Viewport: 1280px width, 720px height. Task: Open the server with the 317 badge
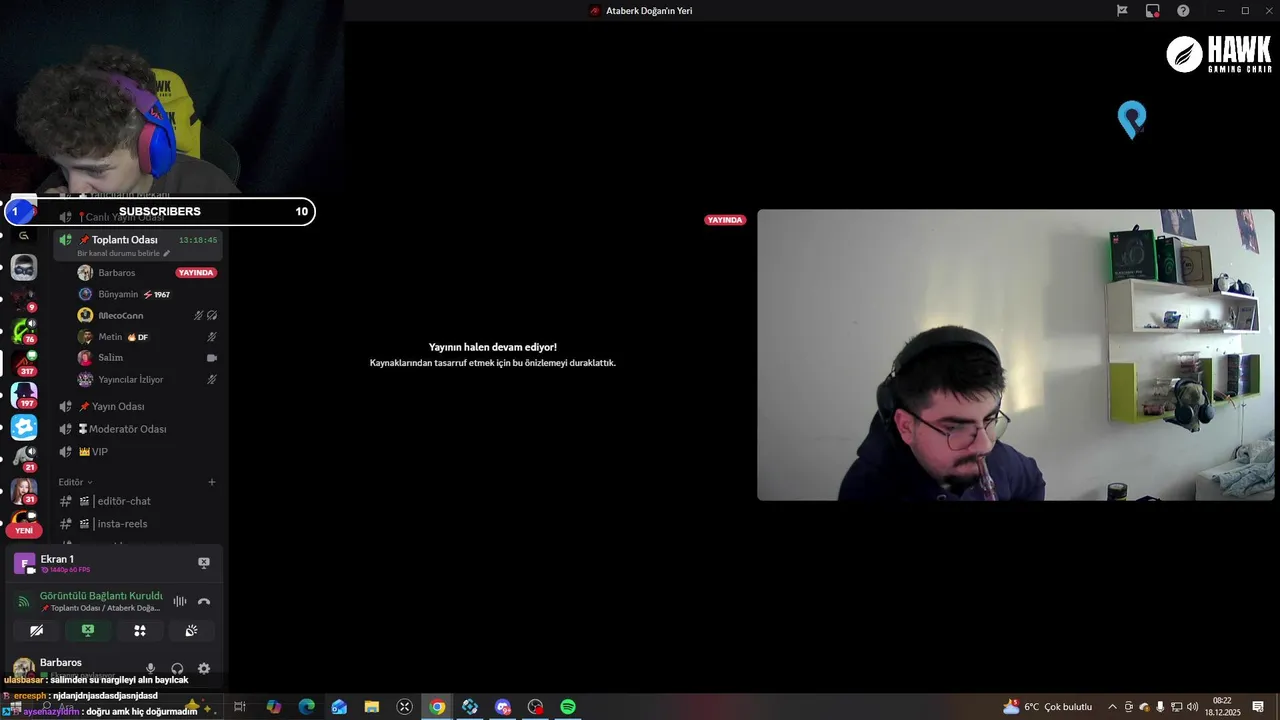[24, 361]
